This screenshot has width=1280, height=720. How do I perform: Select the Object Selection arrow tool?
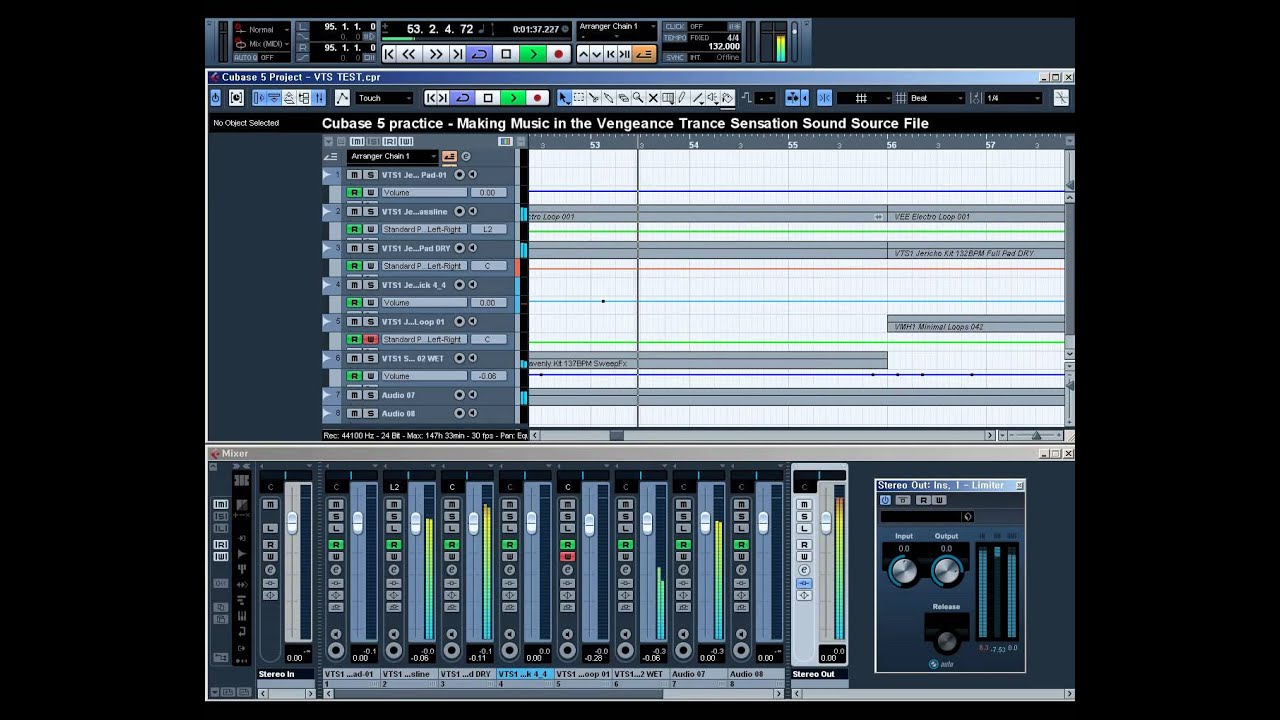point(564,98)
